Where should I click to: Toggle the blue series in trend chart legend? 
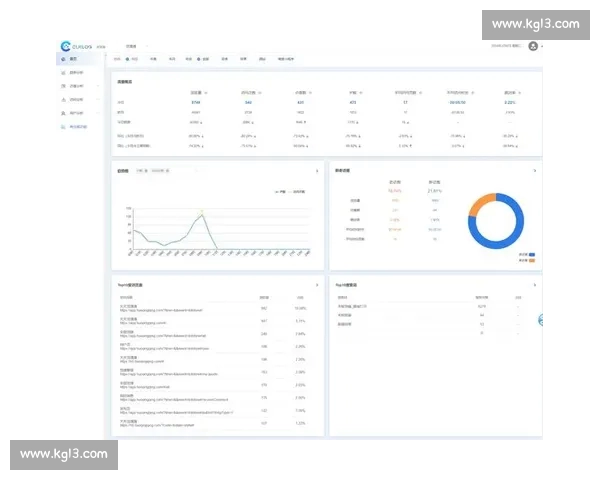[x=276, y=191]
